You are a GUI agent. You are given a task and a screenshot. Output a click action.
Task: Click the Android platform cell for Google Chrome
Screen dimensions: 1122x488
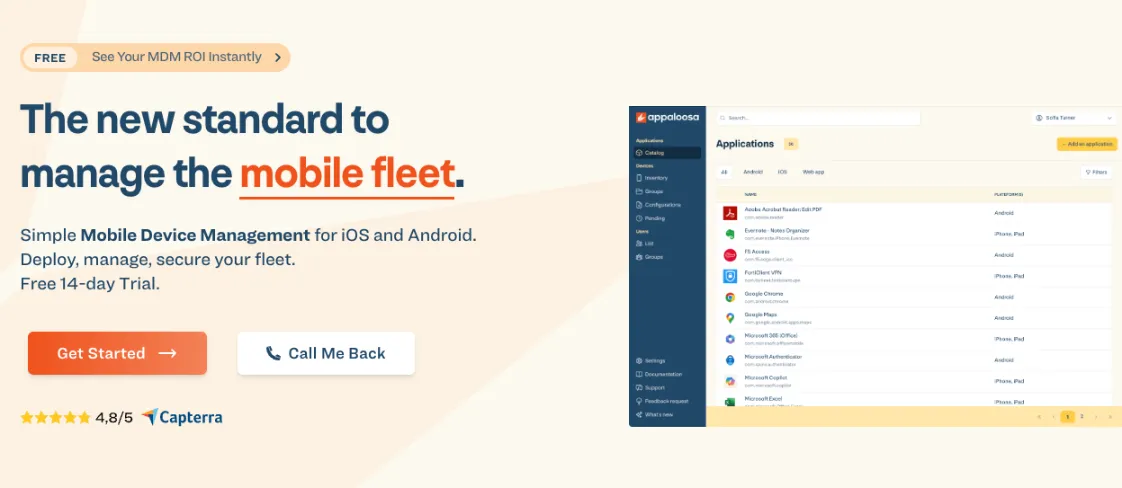point(1004,297)
